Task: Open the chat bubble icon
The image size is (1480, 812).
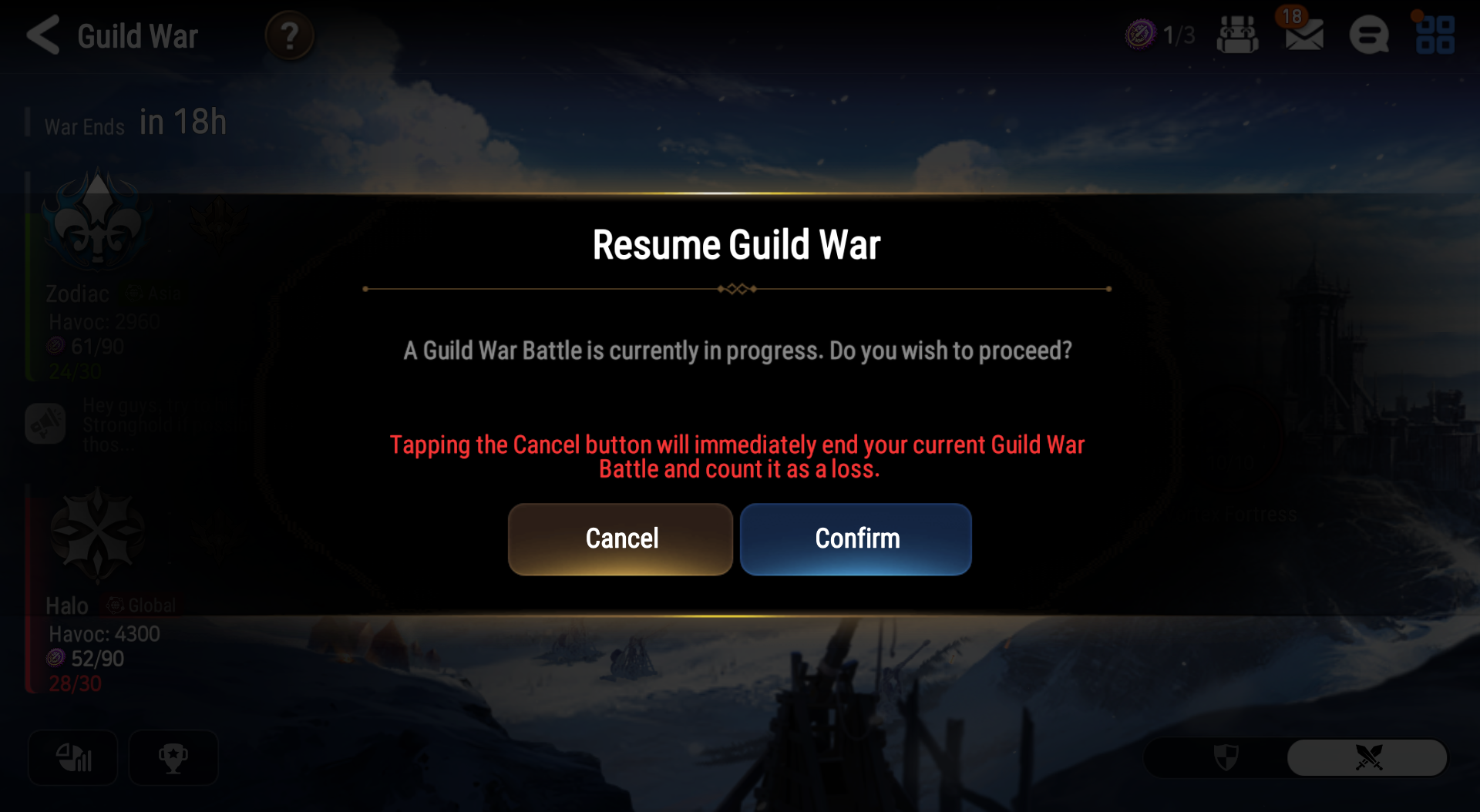Action: point(1369,35)
